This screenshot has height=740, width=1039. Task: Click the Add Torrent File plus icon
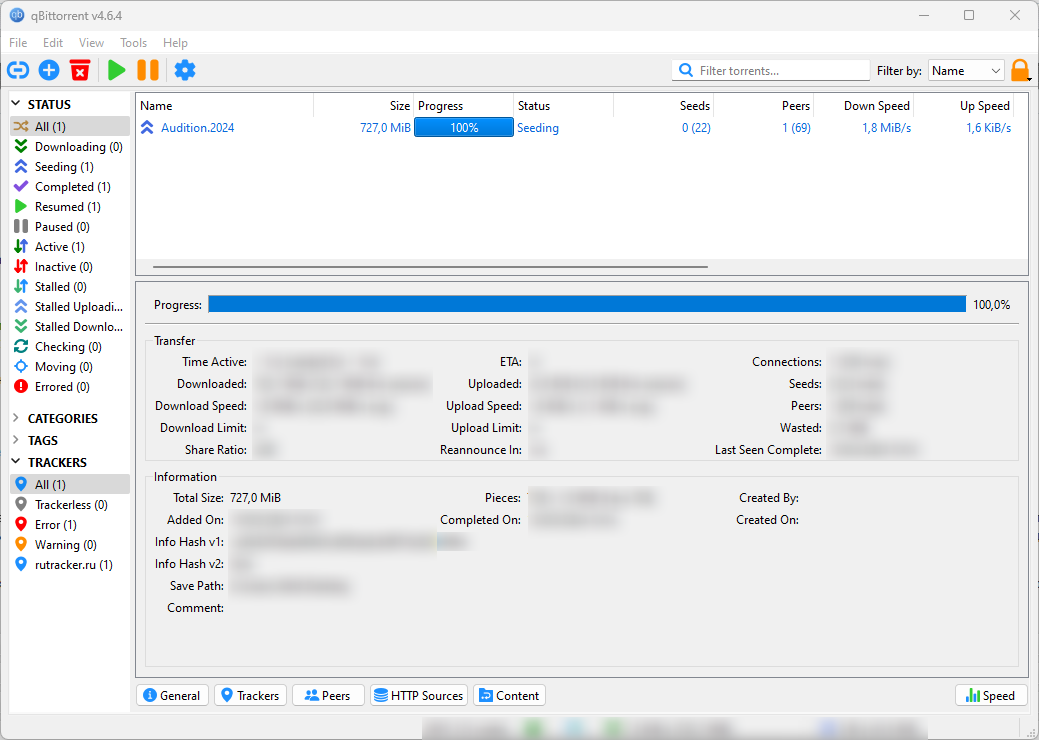[x=49, y=70]
